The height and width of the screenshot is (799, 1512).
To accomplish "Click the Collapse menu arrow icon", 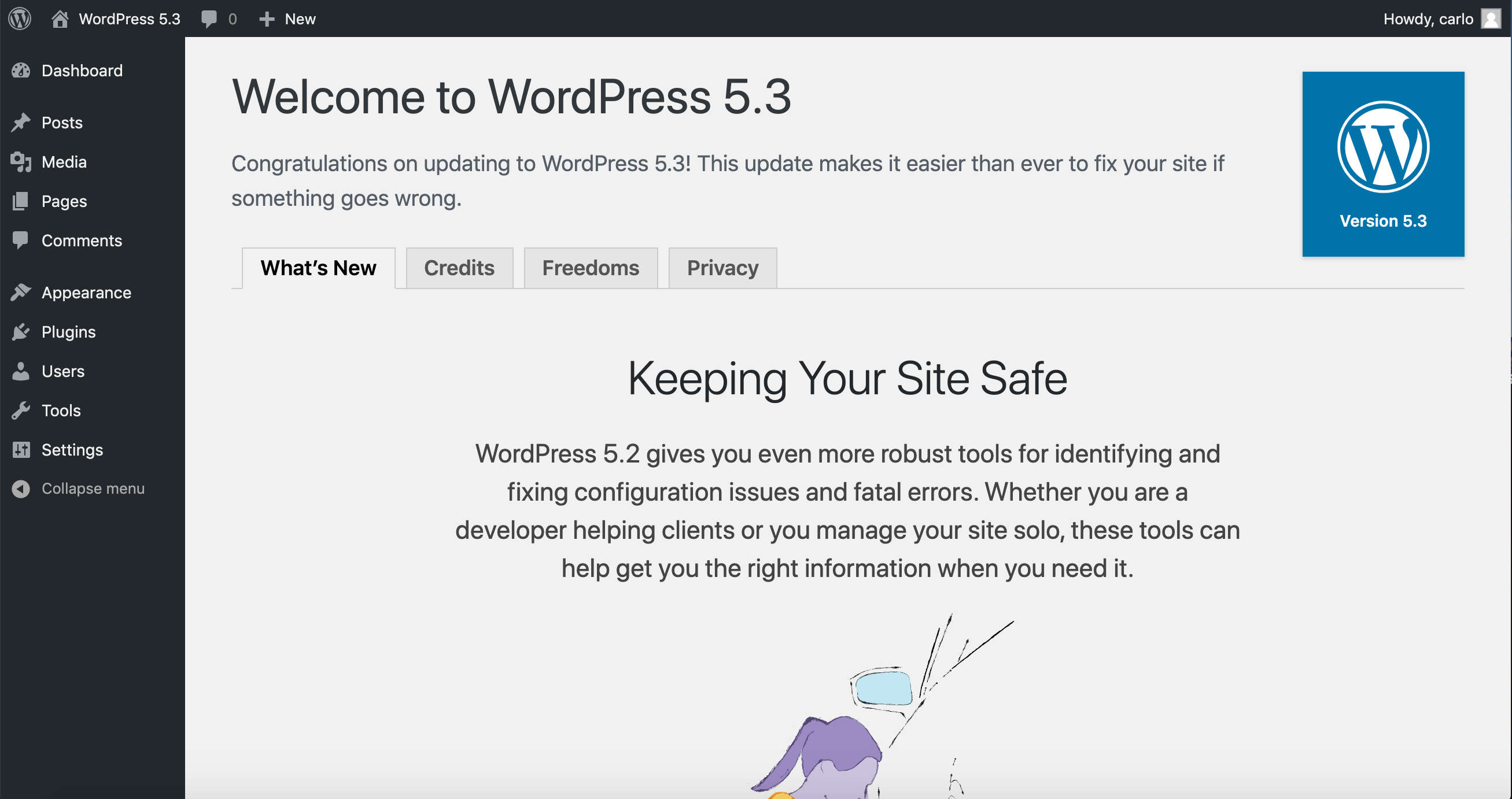I will [21, 488].
